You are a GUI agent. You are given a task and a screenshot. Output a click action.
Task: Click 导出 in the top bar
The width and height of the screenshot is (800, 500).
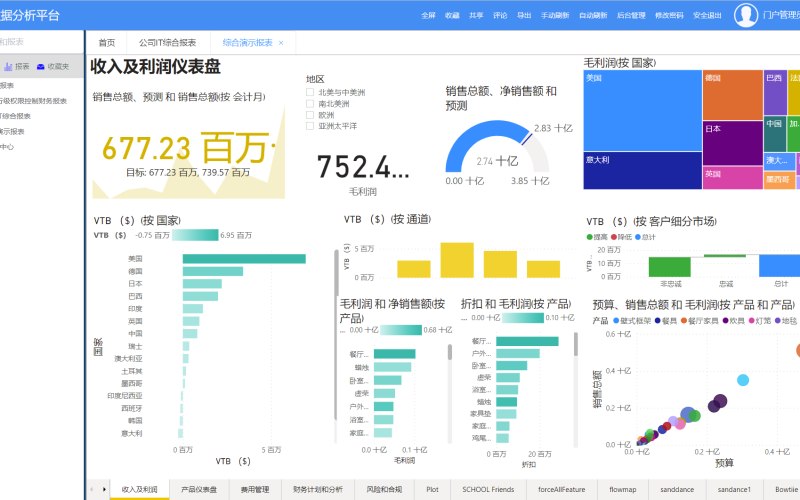tap(524, 15)
